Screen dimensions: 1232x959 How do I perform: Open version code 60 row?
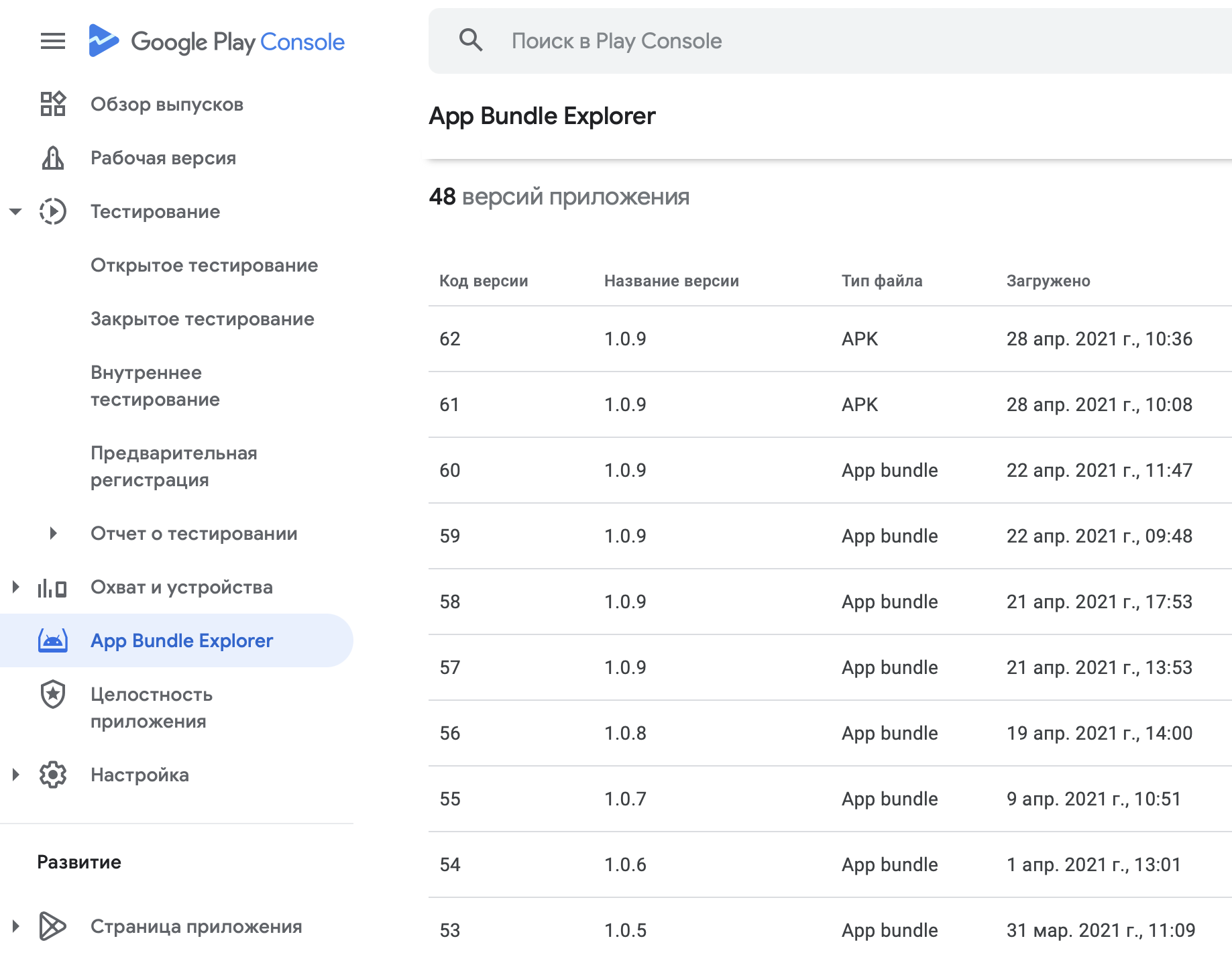click(830, 470)
